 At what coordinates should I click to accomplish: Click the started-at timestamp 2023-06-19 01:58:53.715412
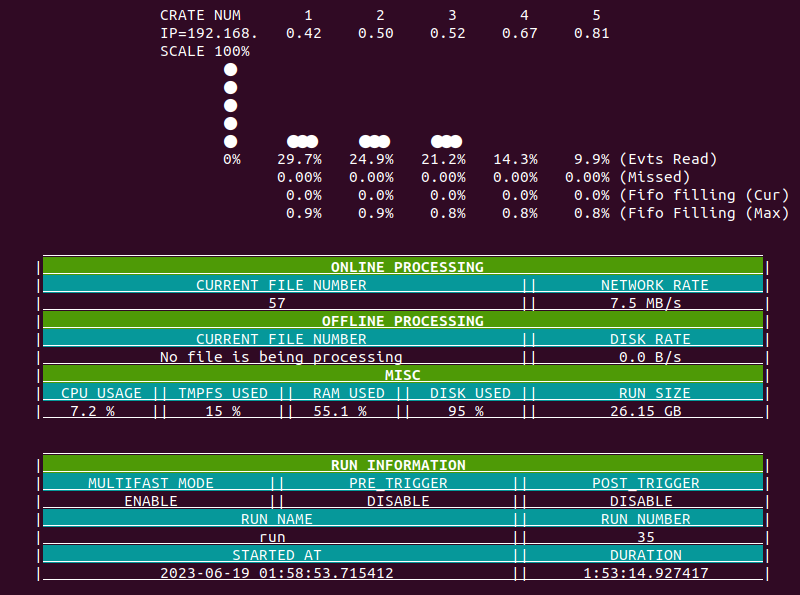click(x=277, y=573)
